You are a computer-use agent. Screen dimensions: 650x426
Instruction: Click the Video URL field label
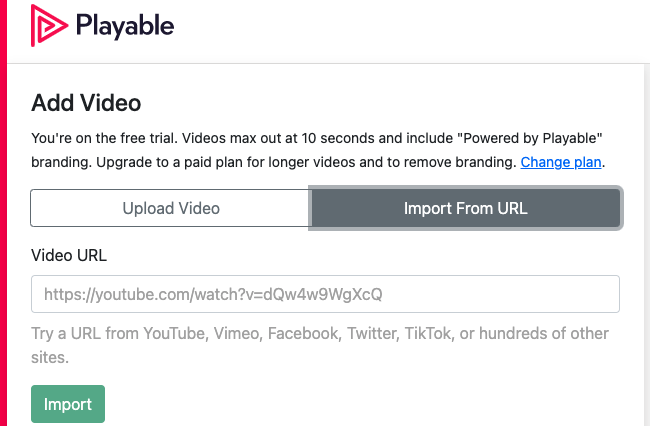pyautogui.click(x=69, y=255)
